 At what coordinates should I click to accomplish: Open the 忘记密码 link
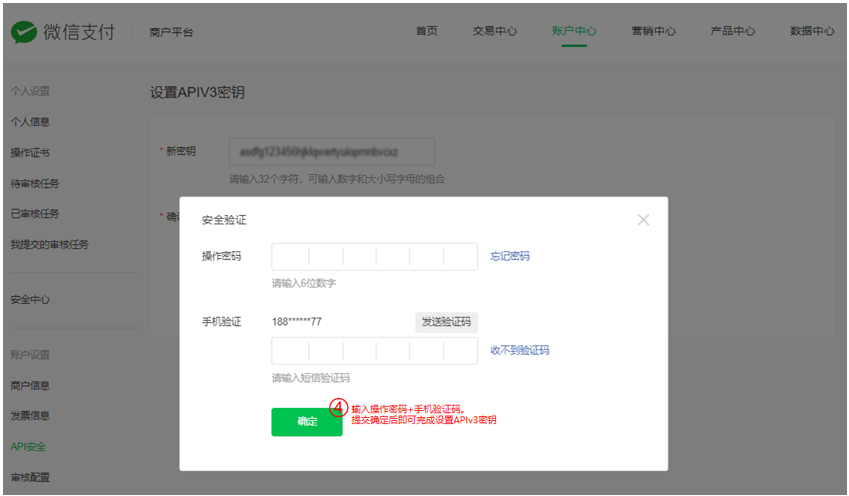(510, 256)
